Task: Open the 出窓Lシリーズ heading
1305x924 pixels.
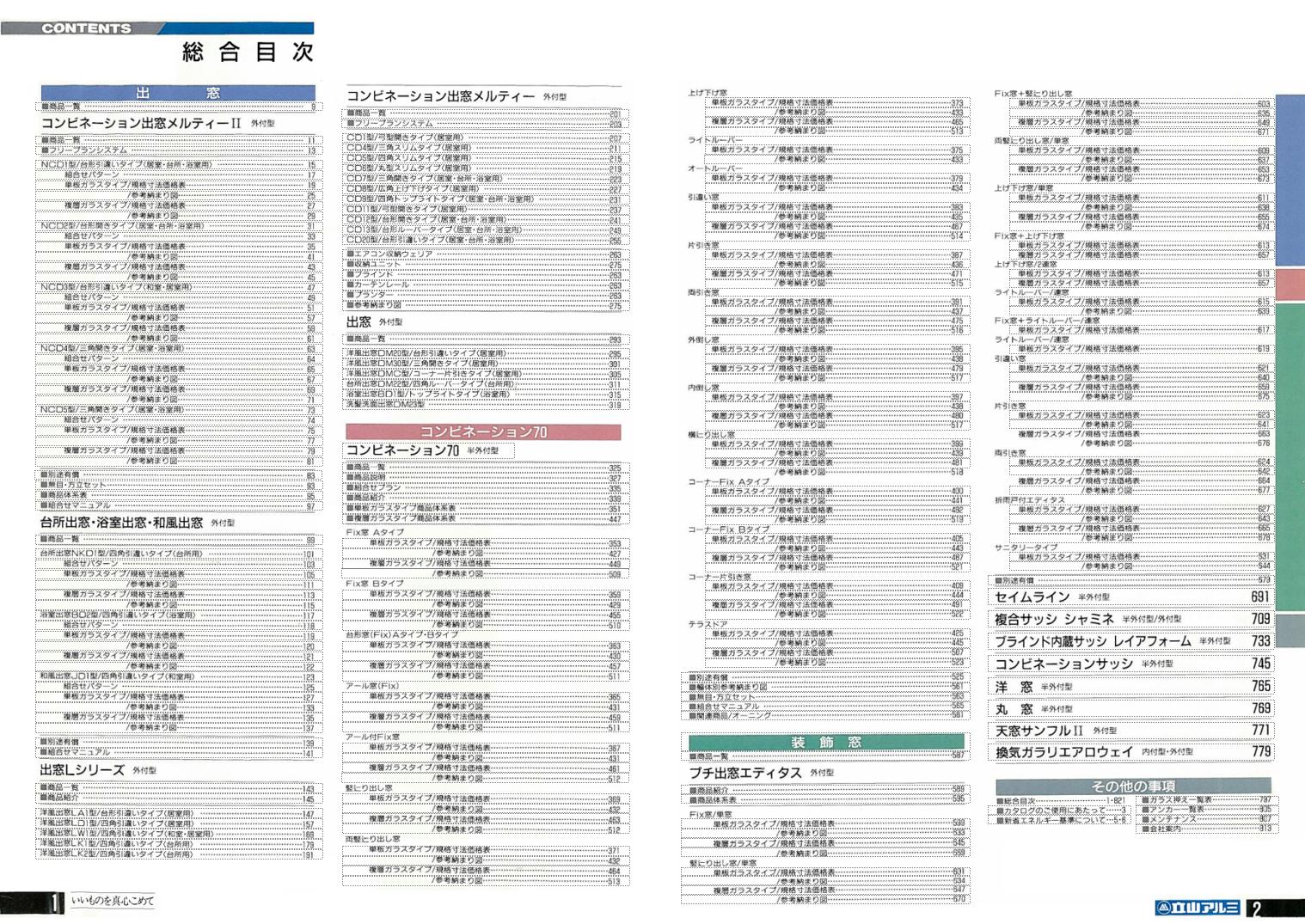Action: point(82,770)
